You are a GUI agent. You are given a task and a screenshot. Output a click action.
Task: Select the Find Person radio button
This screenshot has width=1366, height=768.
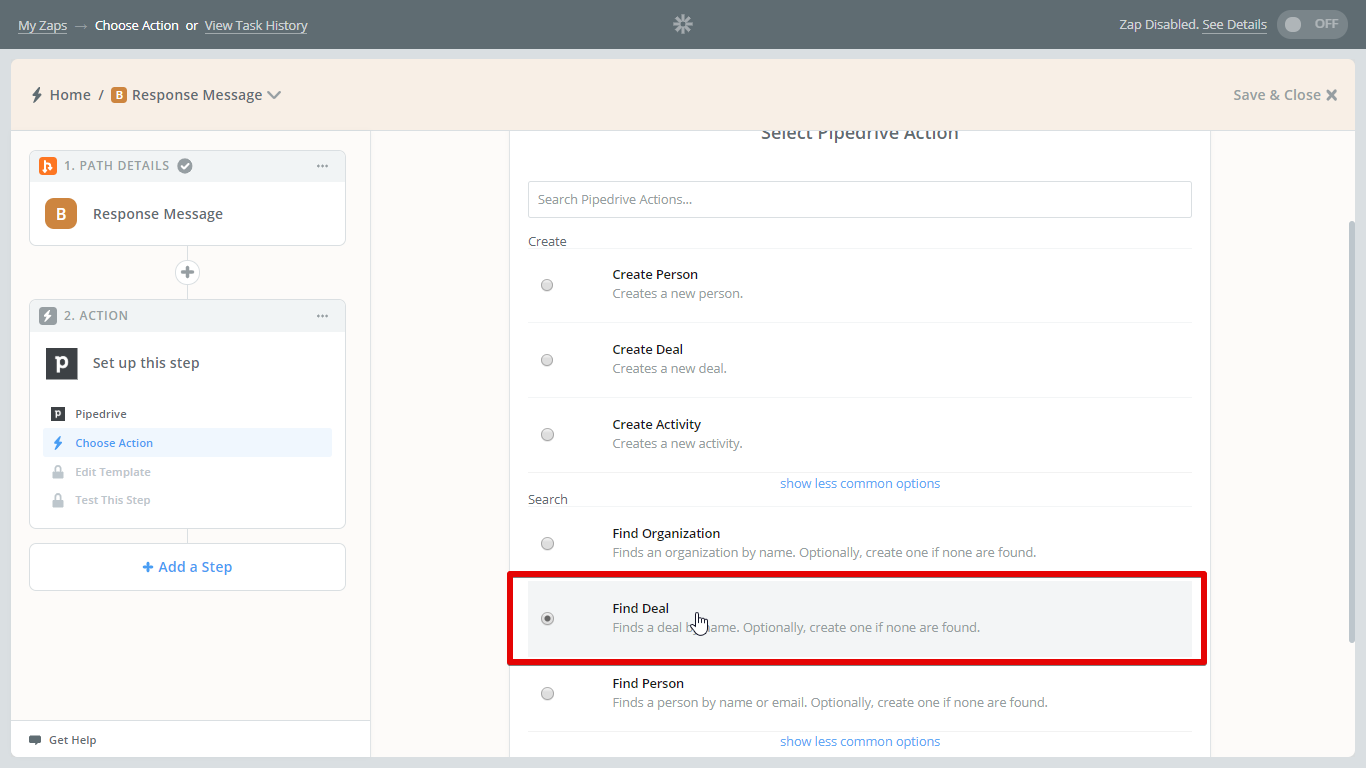[547, 694]
